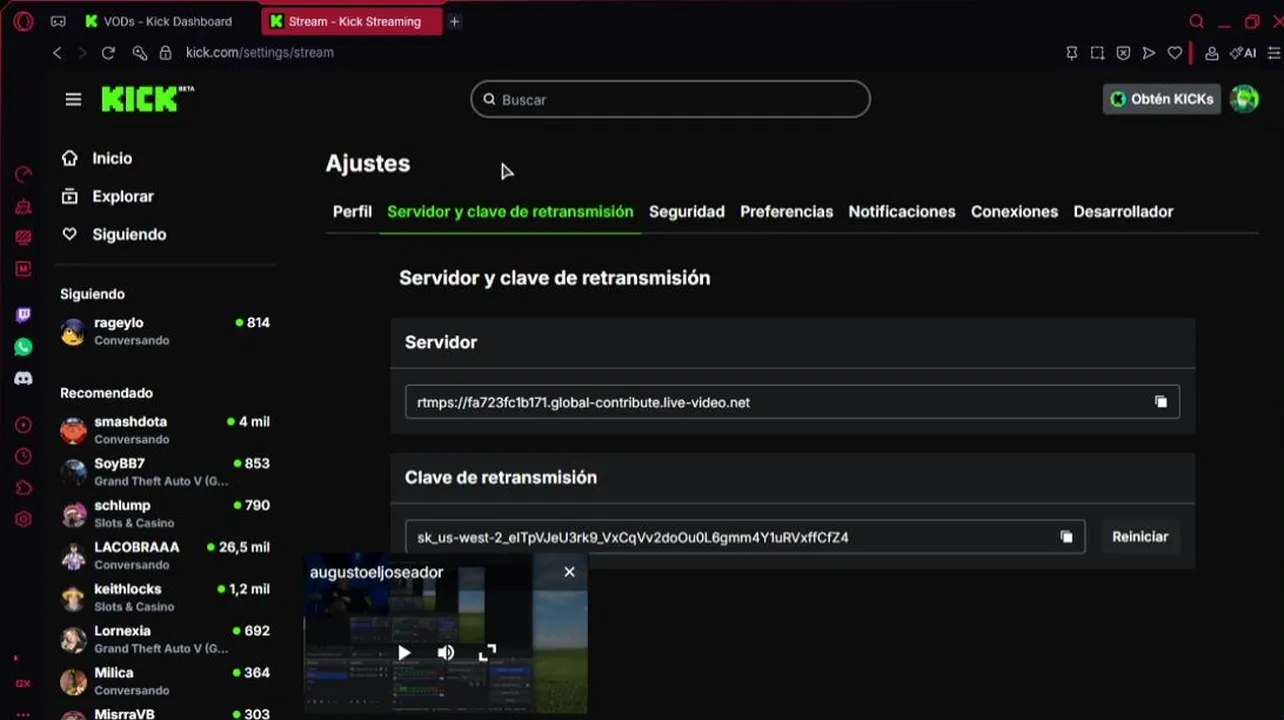Open the keithlocks recommended channel
1284x720 pixels.
point(165,598)
